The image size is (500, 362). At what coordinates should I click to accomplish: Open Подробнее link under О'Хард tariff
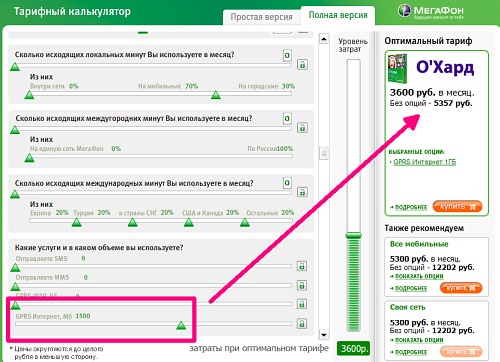[411, 207]
